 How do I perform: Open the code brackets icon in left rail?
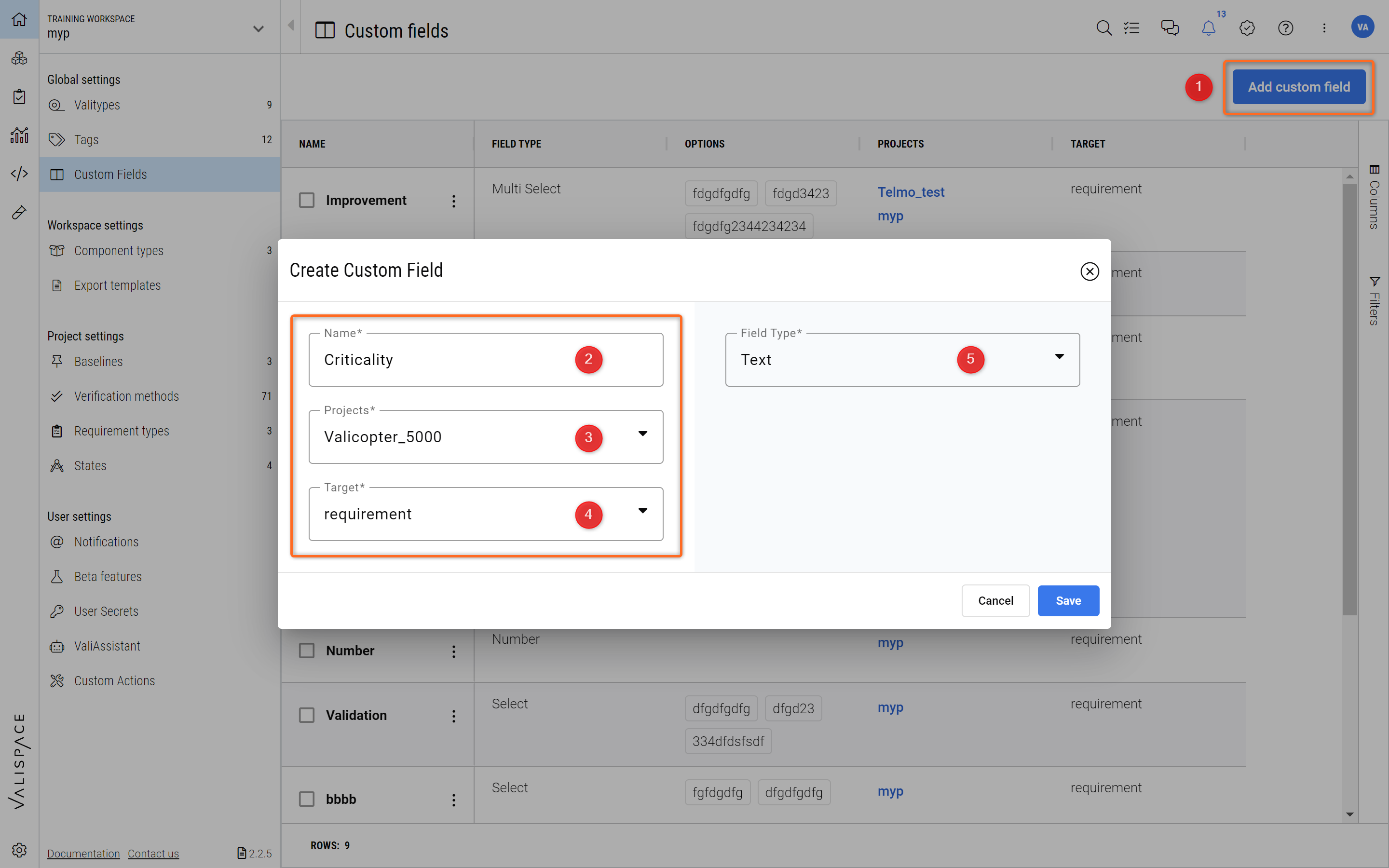[x=19, y=174]
